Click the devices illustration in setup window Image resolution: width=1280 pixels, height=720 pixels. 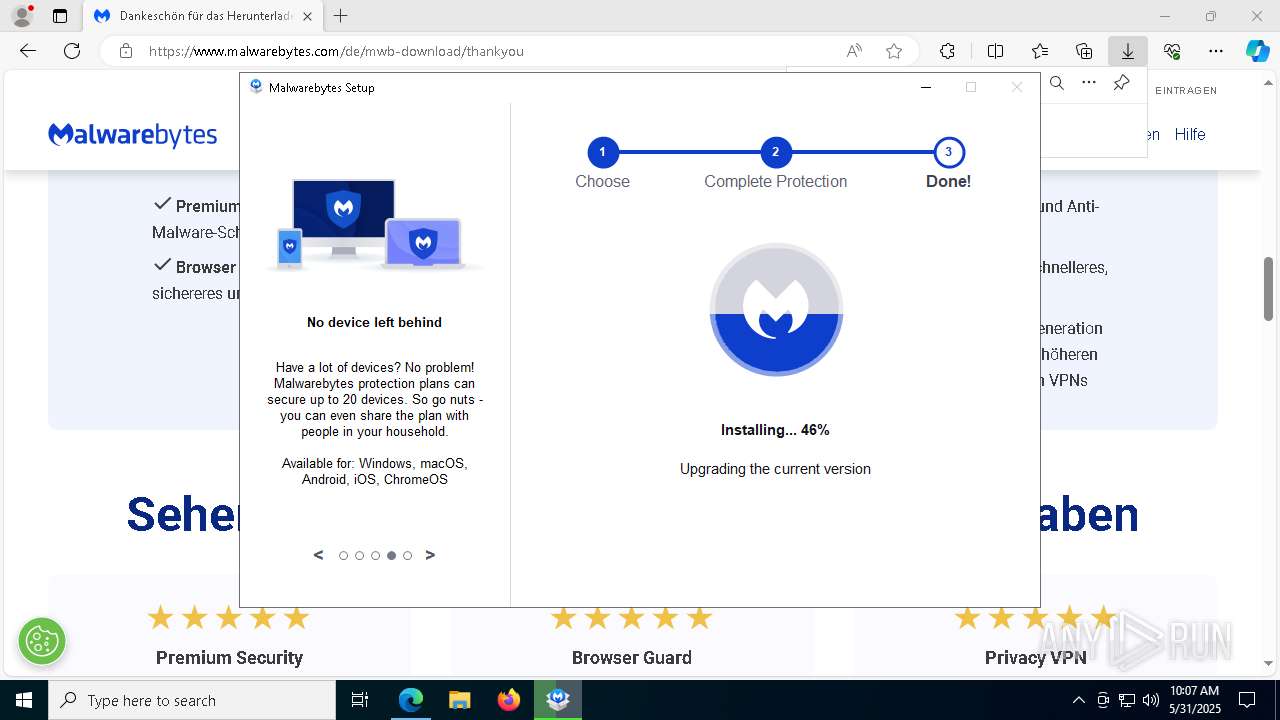point(374,225)
